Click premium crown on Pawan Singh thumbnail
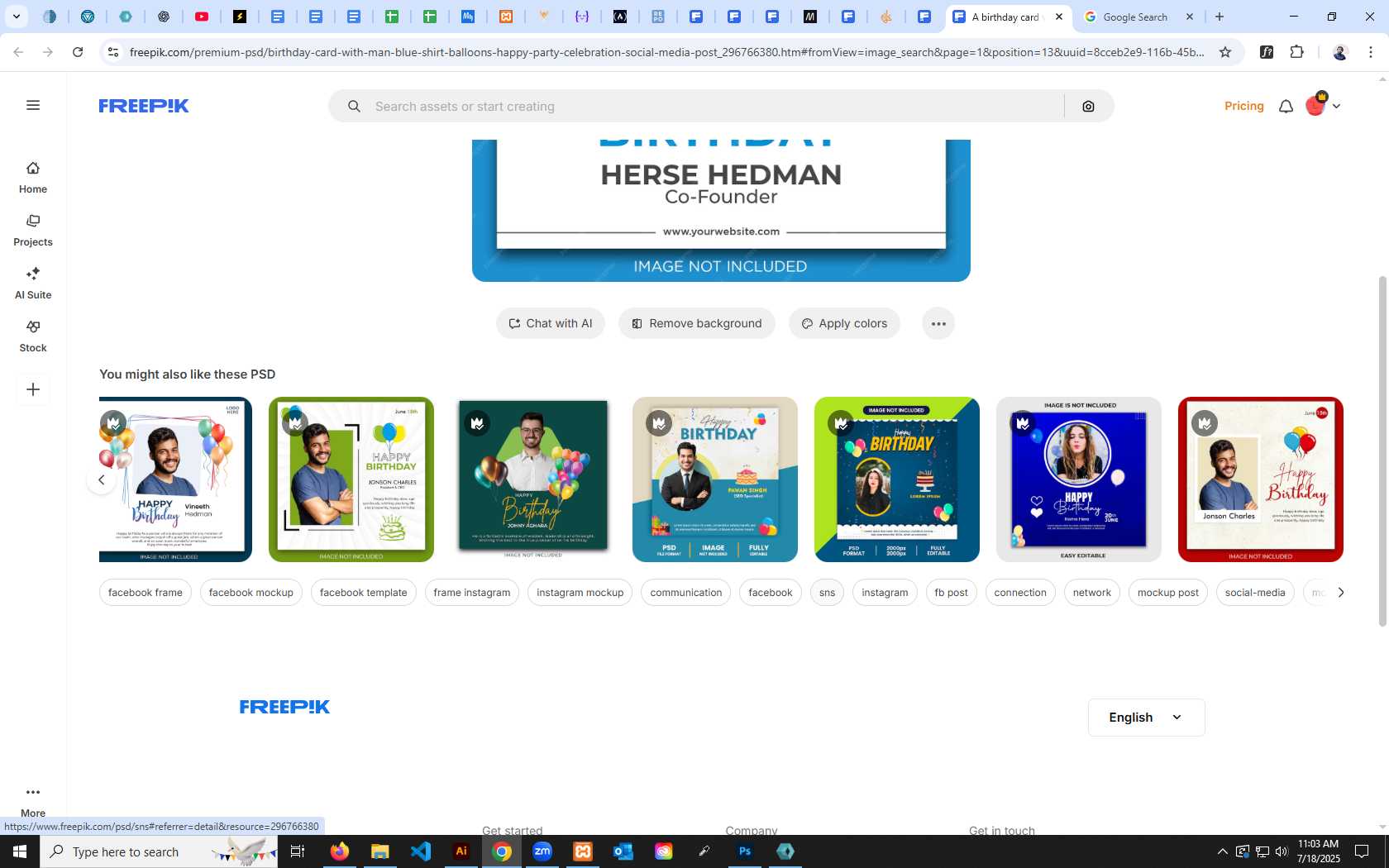The image size is (1389, 868). [x=659, y=423]
